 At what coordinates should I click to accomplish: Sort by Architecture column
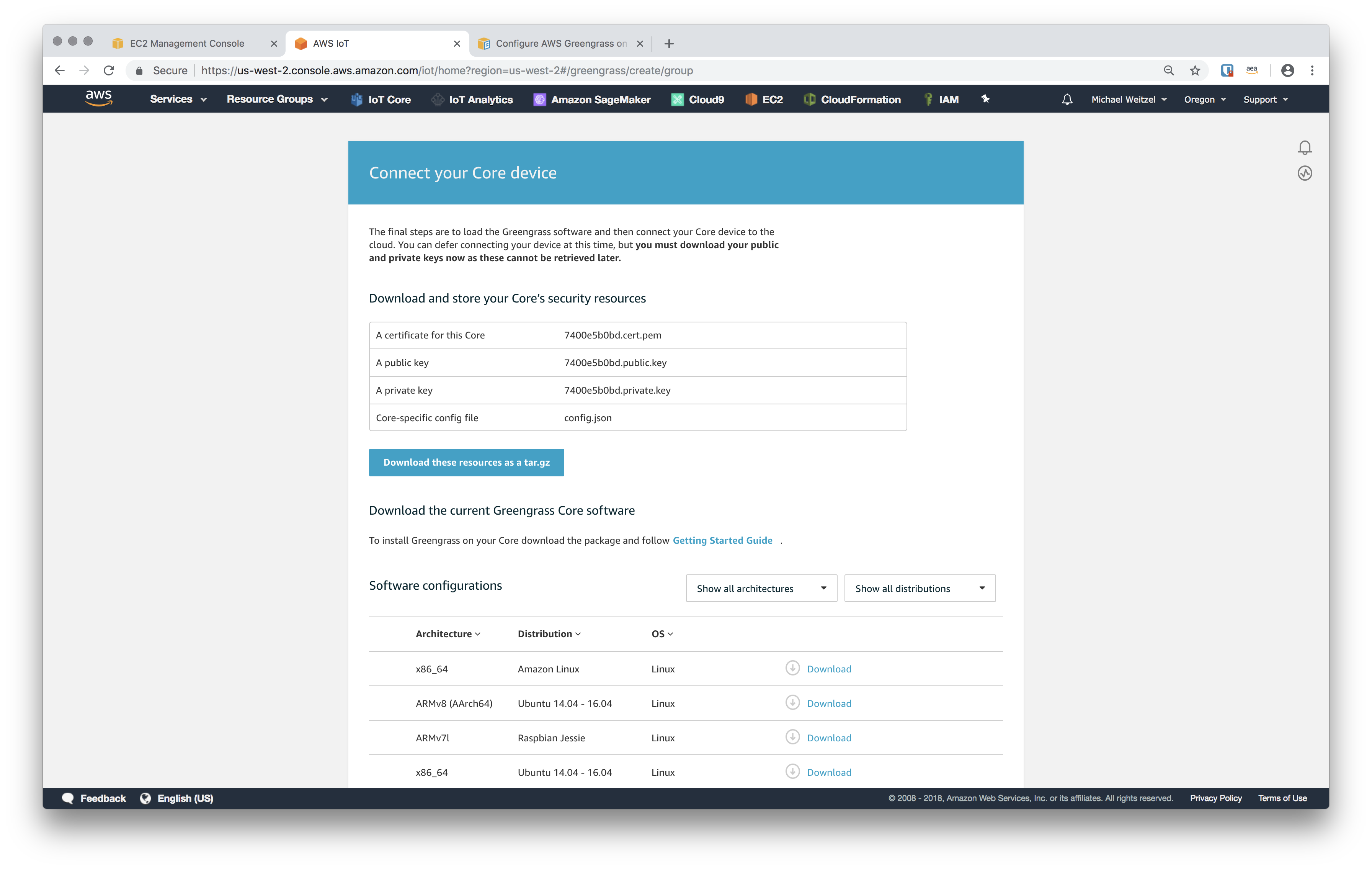click(x=448, y=633)
